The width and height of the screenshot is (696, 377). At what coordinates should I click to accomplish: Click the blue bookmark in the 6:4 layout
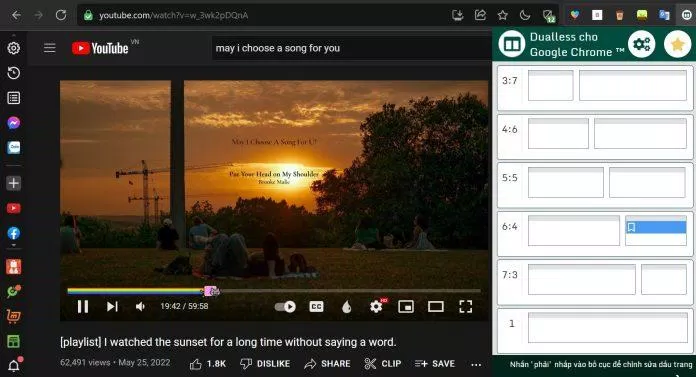[656, 227]
